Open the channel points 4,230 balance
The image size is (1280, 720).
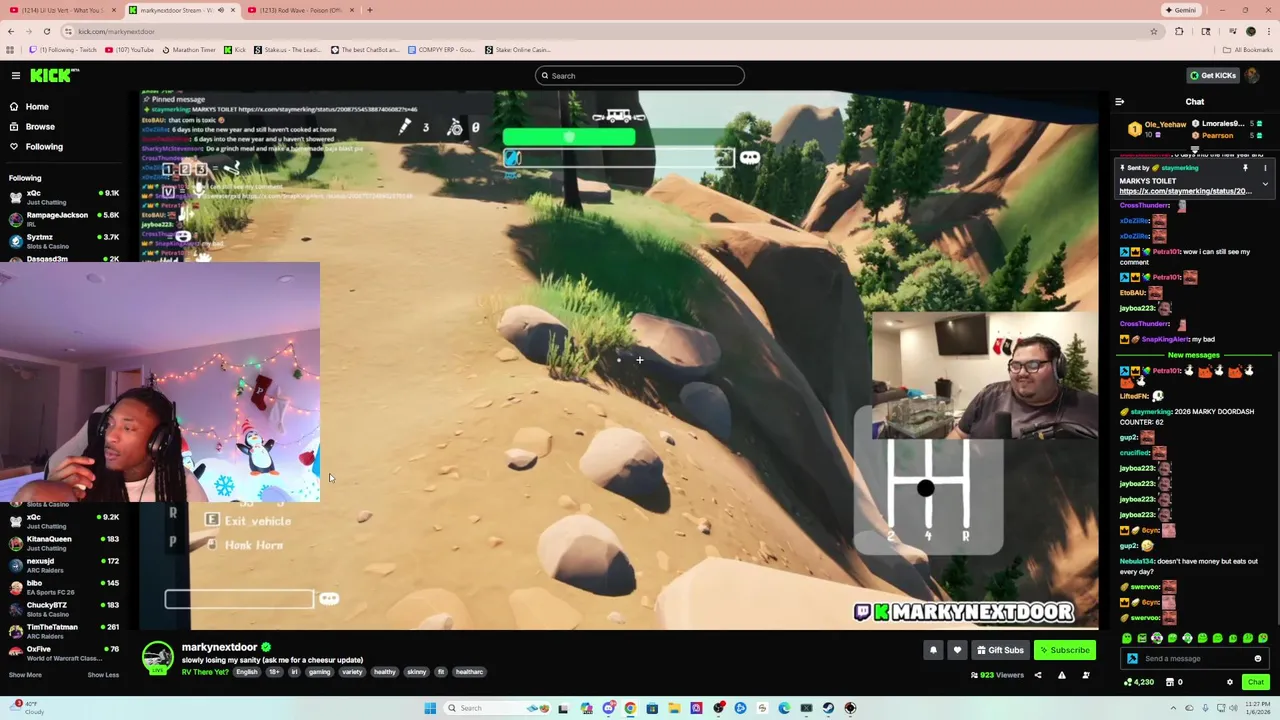click(1139, 682)
